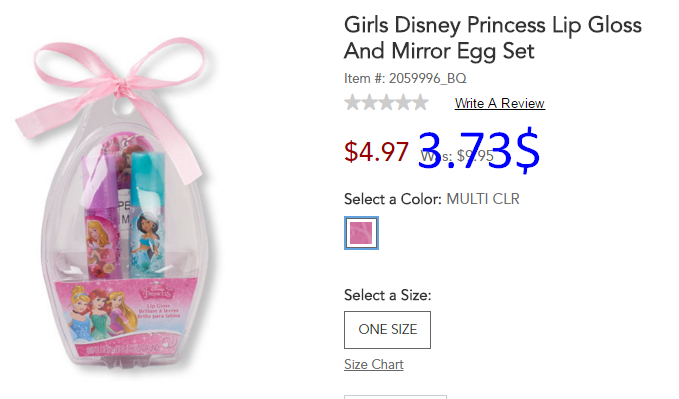This screenshot has height=399, width=679.
Task: Click the Select a Size label
Action: tap(388, 295)
